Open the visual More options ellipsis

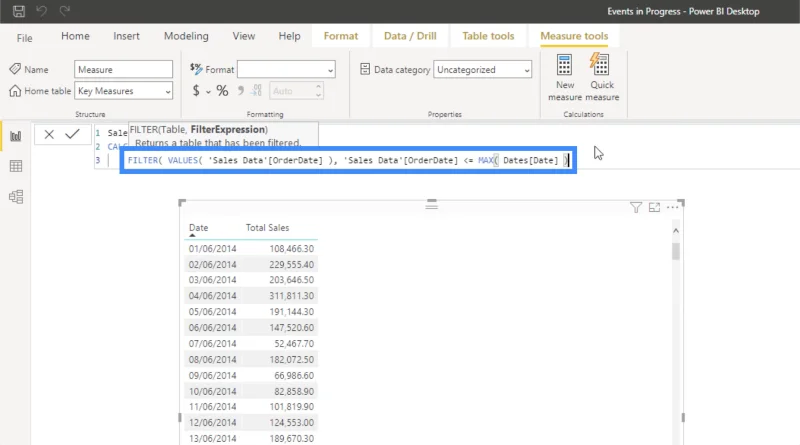point(672,207)
